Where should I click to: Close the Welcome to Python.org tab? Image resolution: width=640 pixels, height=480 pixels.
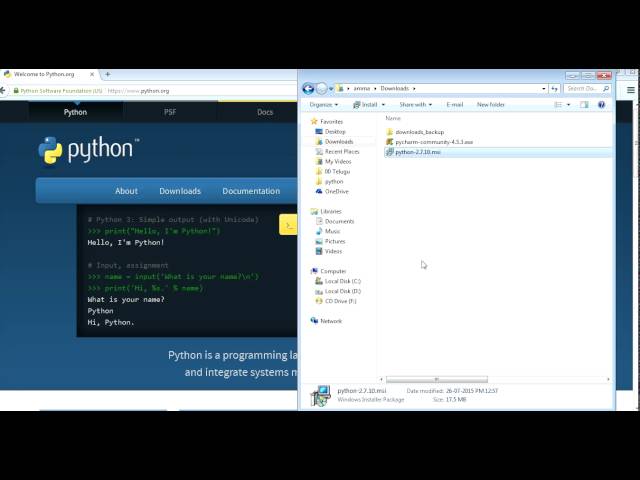(x=92, y=74)
